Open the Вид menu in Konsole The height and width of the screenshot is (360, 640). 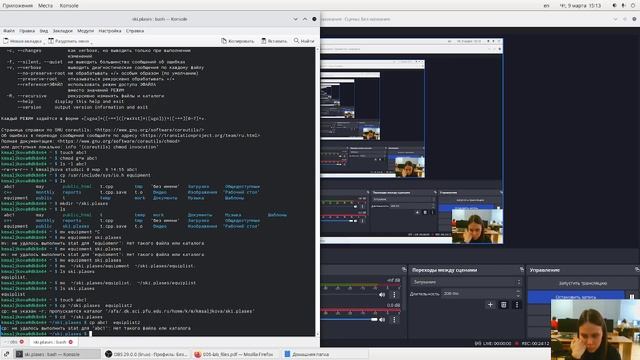44,31
